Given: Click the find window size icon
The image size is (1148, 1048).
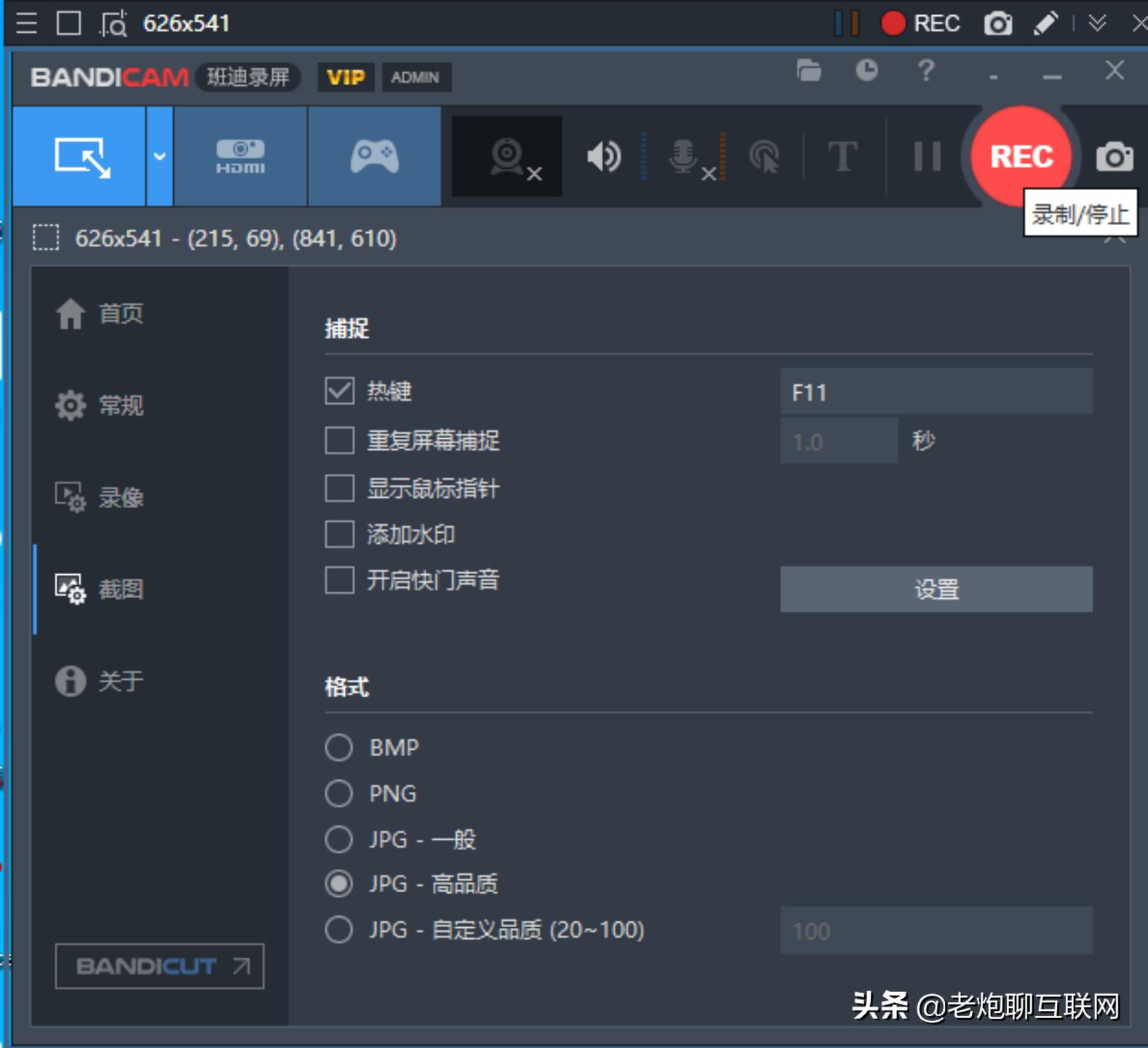Looking at the screenshot, I should coord(113,23).
